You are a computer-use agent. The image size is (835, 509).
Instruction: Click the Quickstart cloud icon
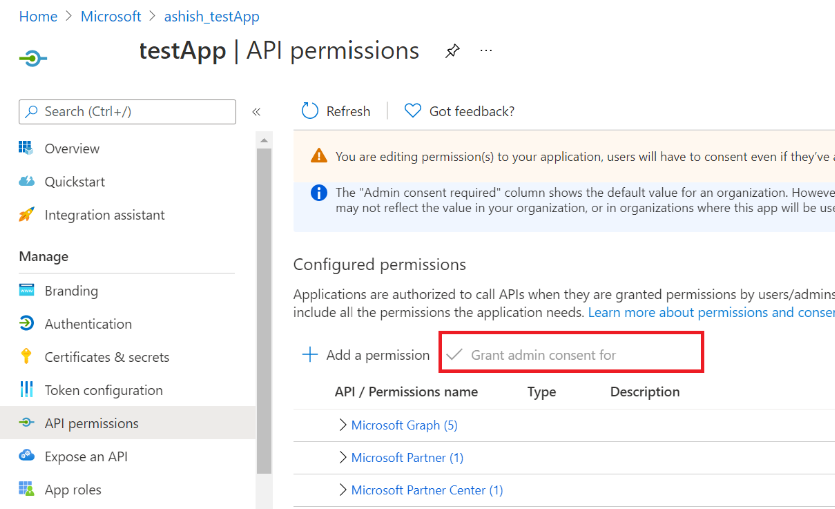click(27, 182)
